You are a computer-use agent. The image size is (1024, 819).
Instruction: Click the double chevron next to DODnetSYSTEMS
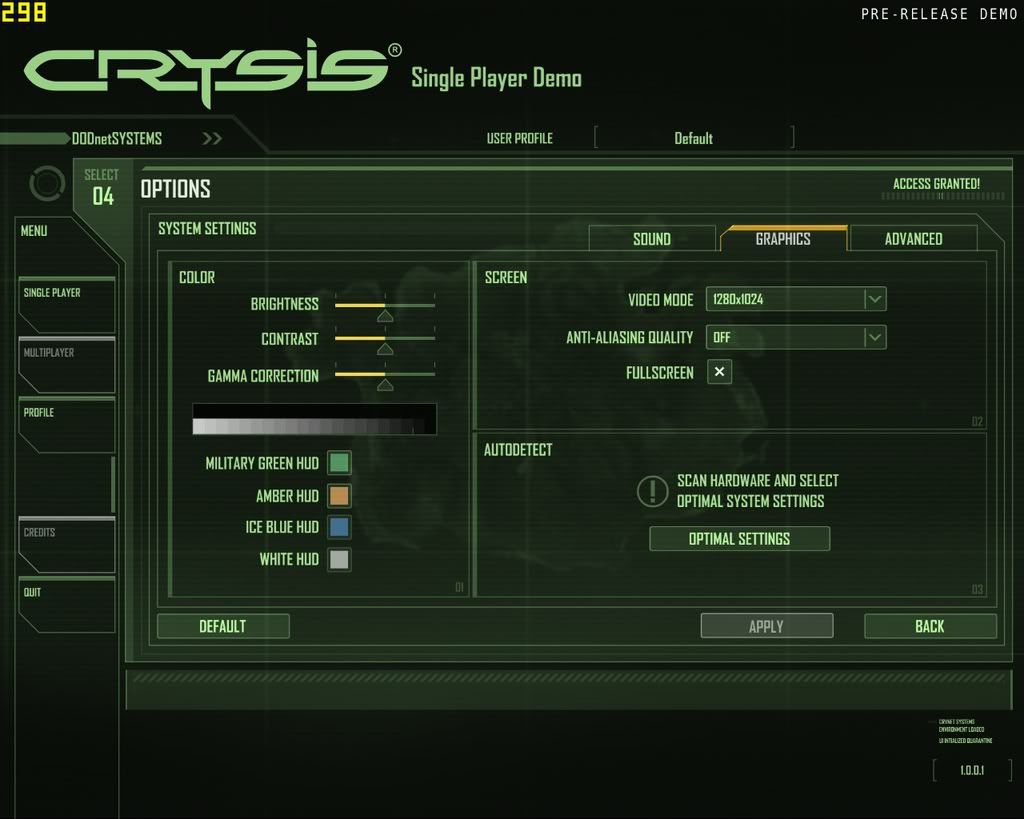(x=212, y=138)
